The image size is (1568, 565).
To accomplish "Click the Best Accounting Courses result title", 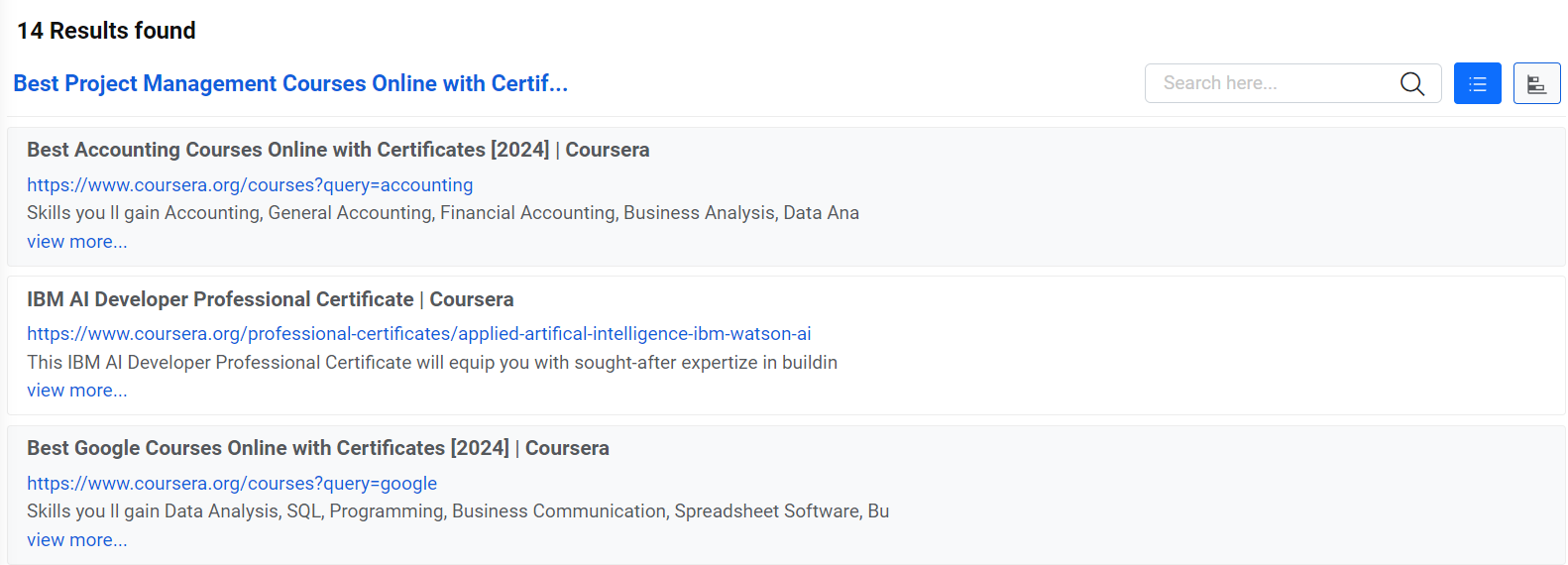I will coord(338,150).
